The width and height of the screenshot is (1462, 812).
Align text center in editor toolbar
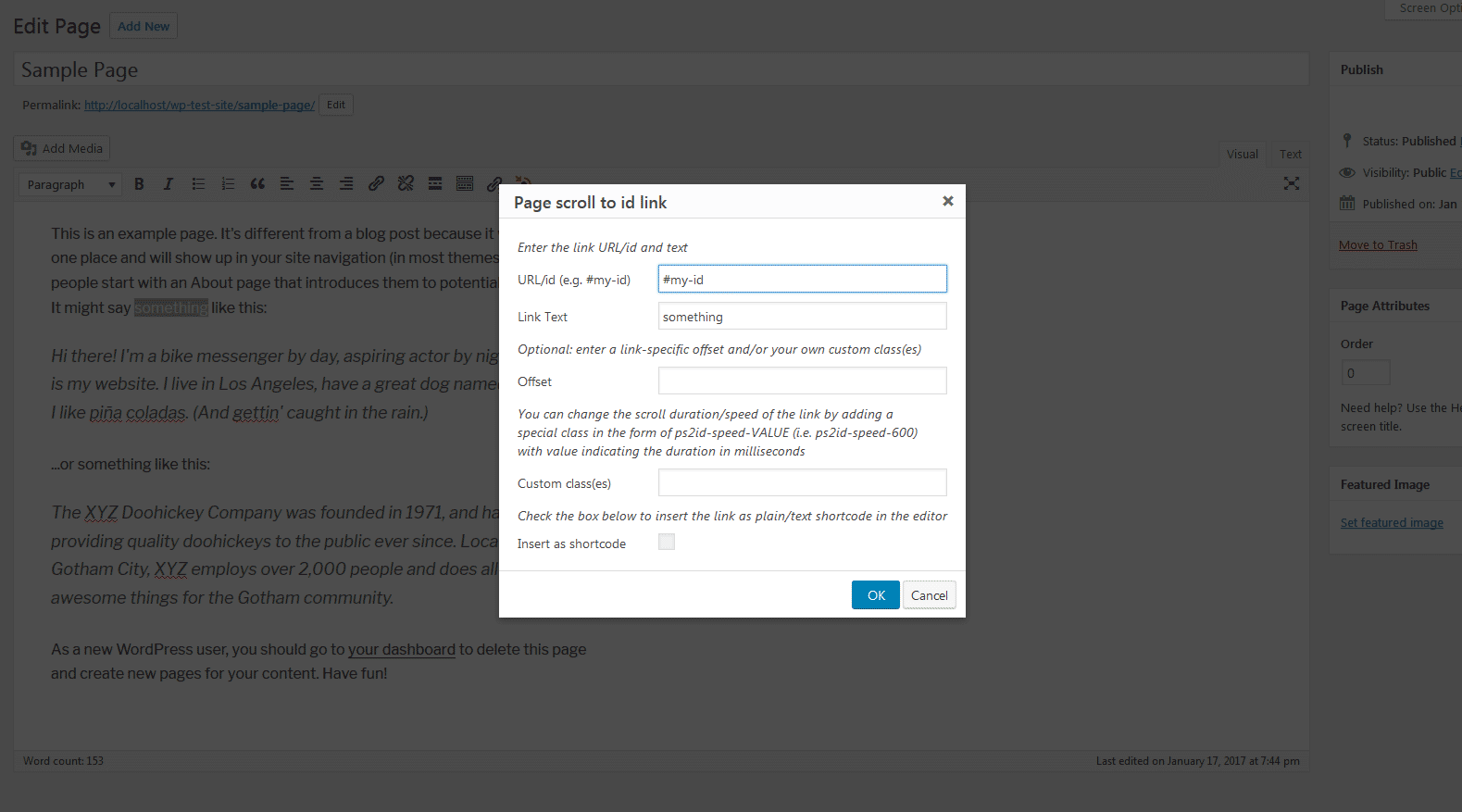pos(317,184)
